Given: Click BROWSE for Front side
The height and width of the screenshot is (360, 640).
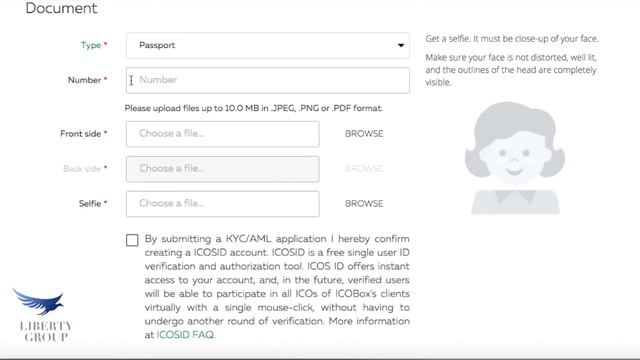Looking at the screenshot, I should tap(364, 134).
